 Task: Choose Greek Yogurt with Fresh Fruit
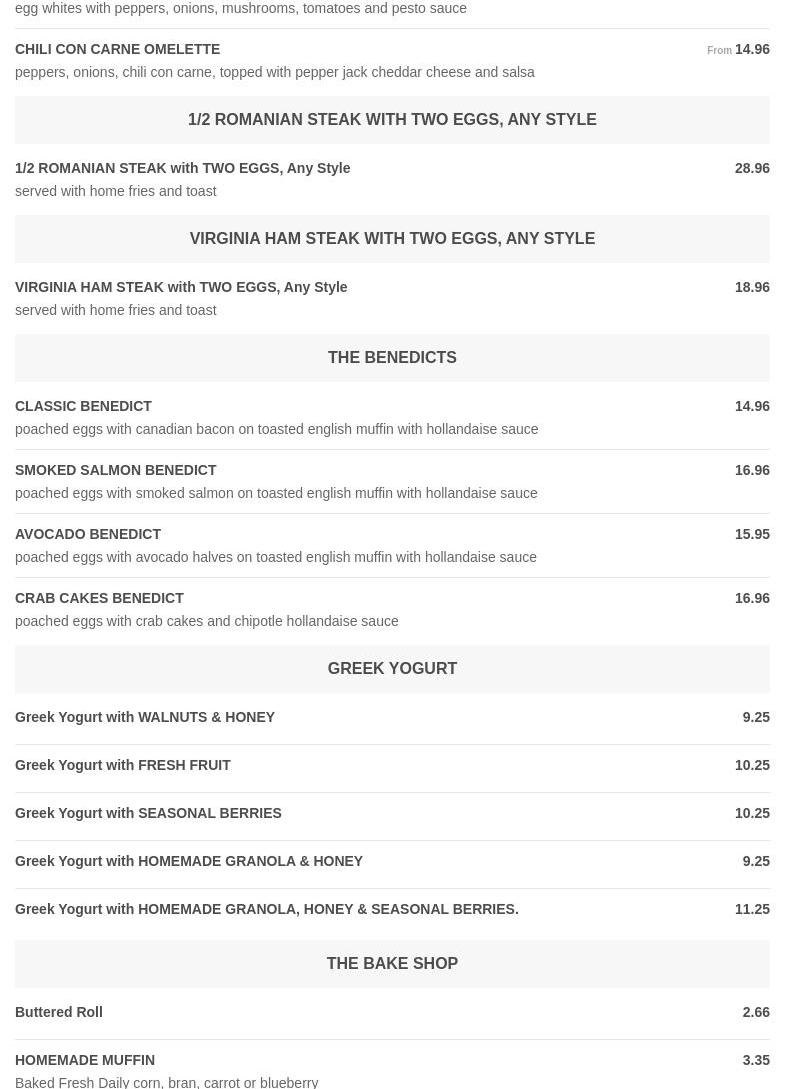[123, 765]
